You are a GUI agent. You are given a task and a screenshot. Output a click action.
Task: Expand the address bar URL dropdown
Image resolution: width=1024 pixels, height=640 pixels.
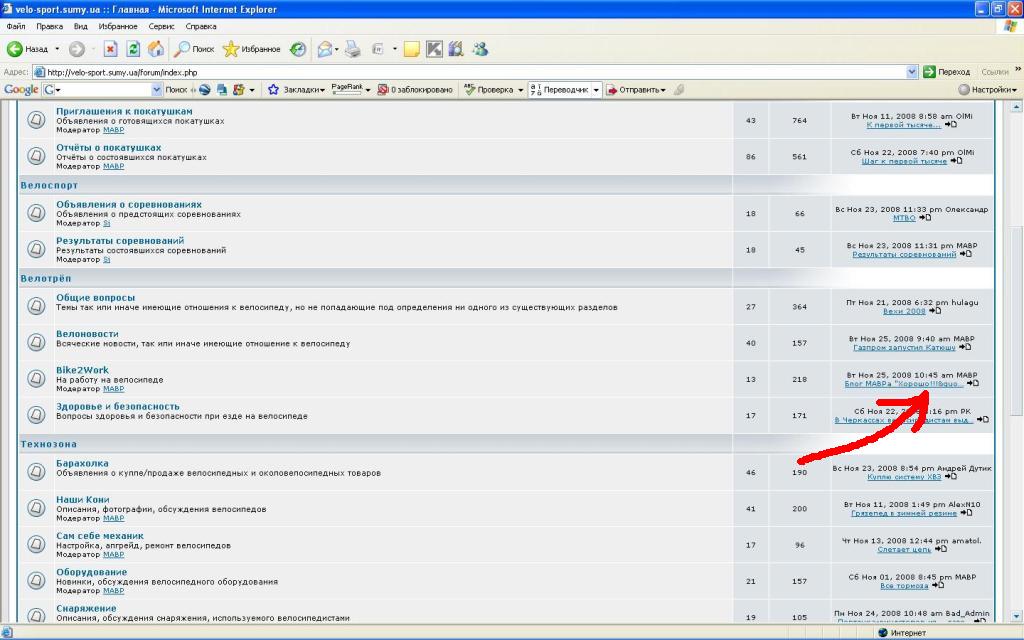click(912, 72)
